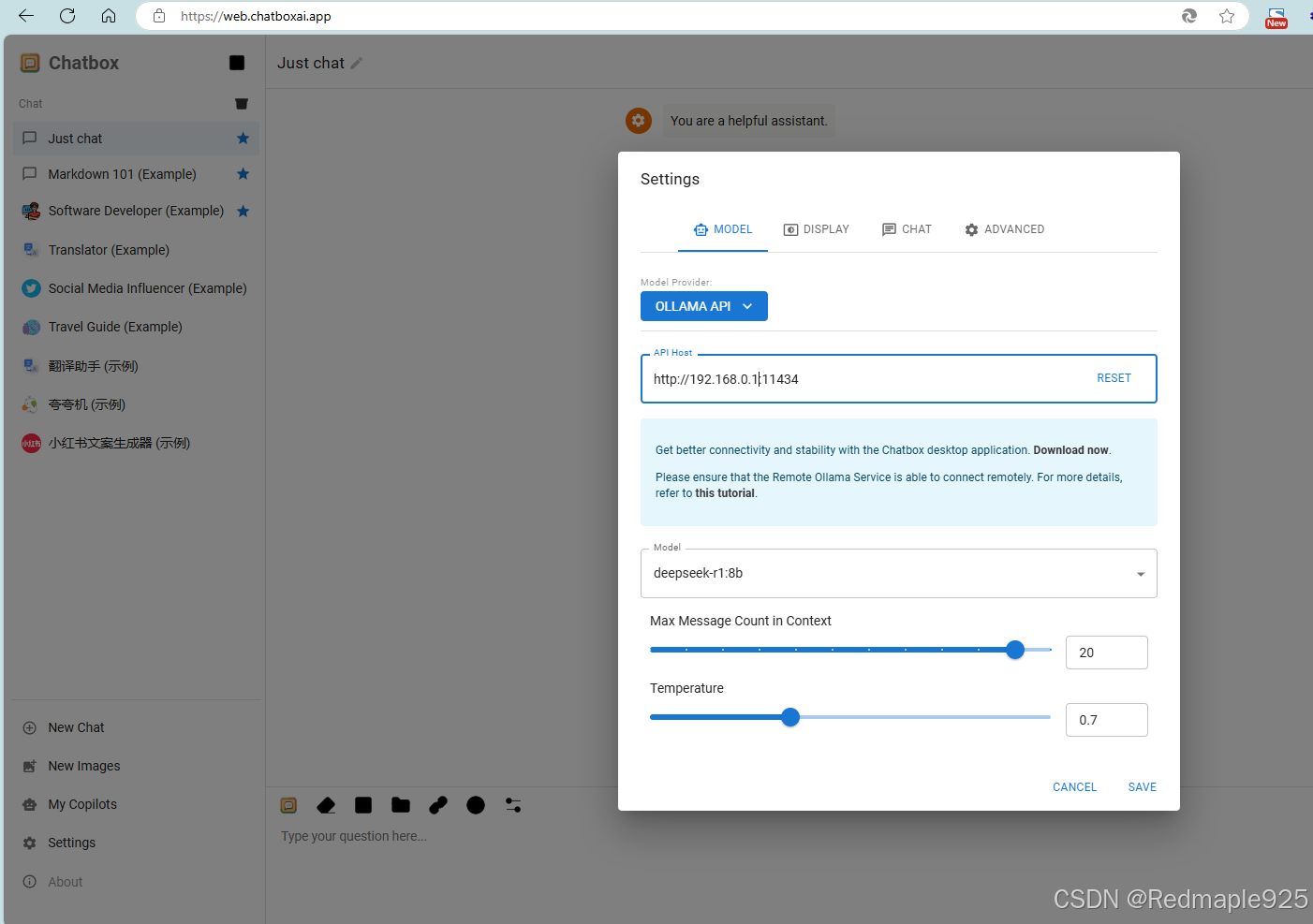Screen dimensions: 1313x924
Task: Open Markdown 101 (Example) chat
Action: [x=136, y=174]
